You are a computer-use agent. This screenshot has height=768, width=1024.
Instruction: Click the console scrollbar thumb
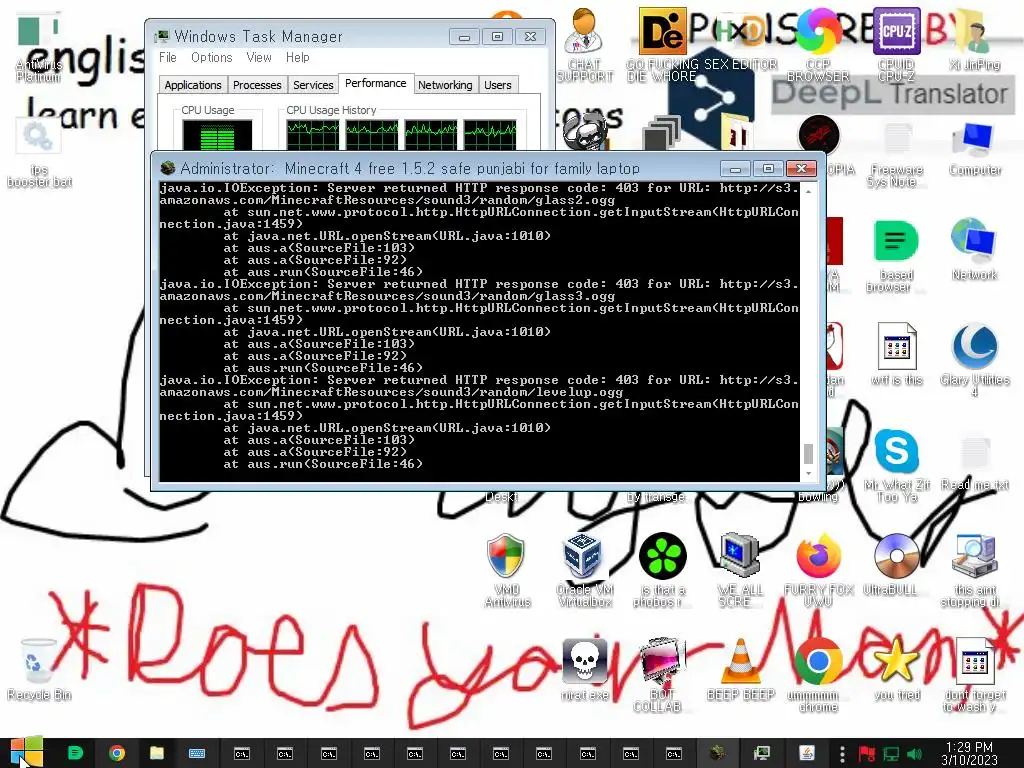[x=808, y=453]
